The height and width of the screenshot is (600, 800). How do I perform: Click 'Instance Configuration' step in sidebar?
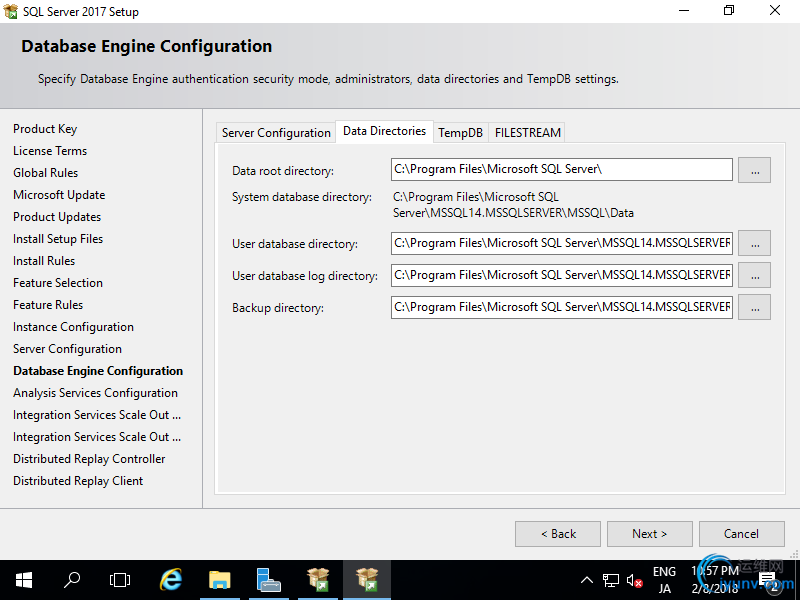coord(73,327)
